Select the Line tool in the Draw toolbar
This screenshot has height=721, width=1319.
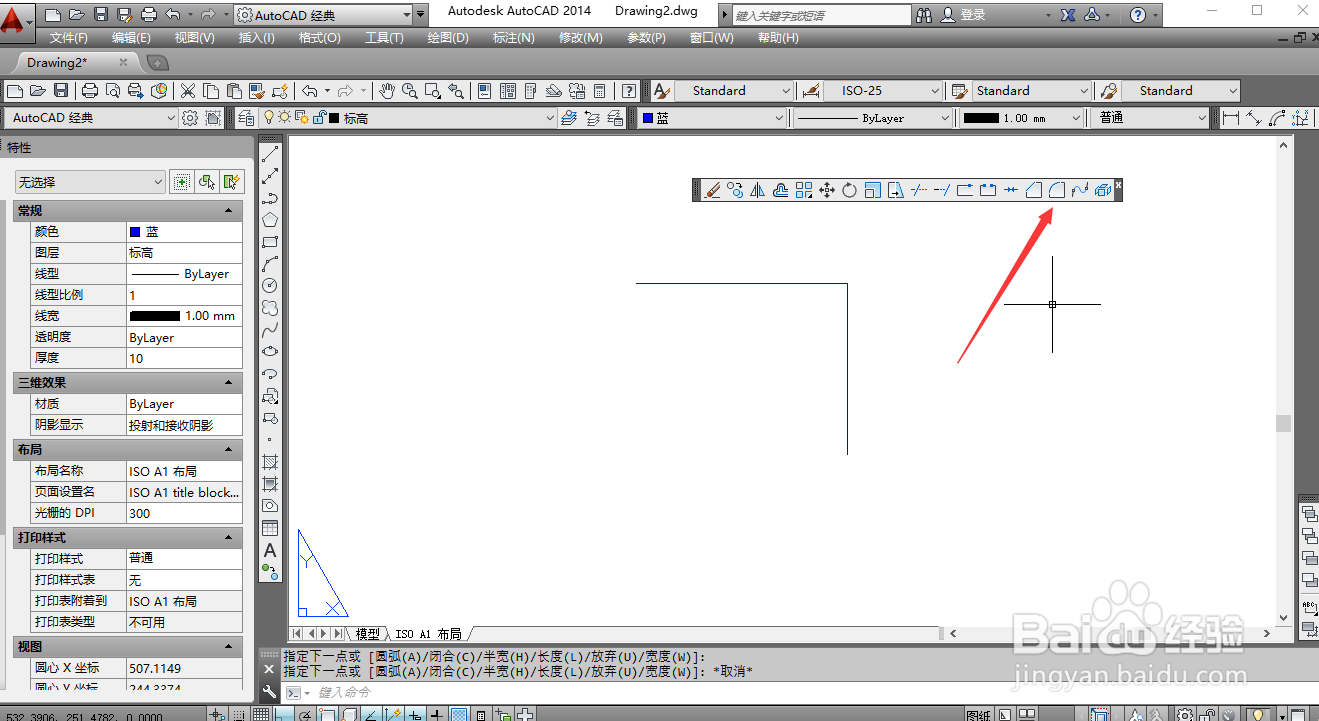click(270, 154)
